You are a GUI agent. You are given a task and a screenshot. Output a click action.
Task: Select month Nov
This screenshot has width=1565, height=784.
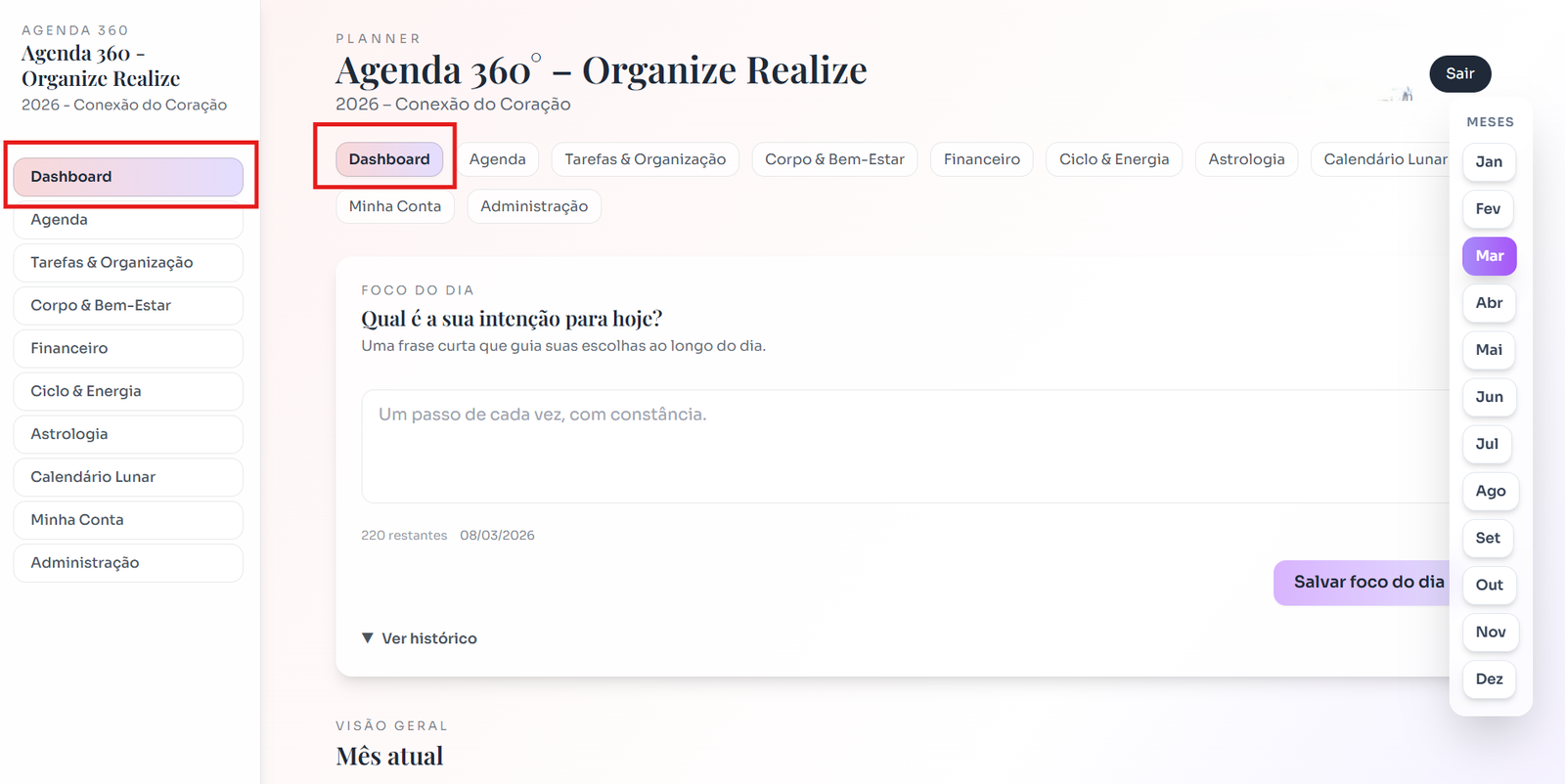click(1491, 632)
